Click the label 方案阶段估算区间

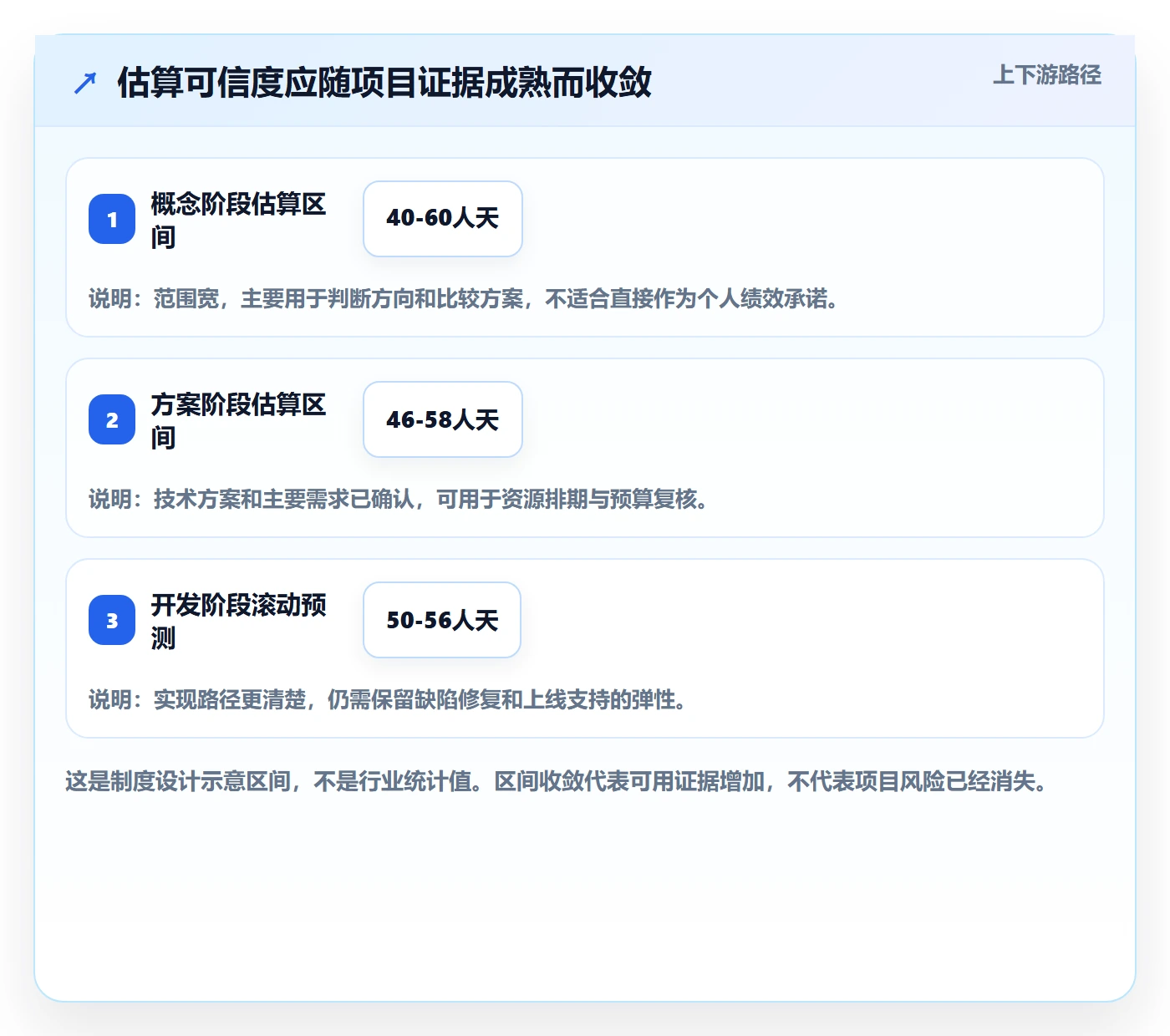pyautogui.click(x=239, y=420)
